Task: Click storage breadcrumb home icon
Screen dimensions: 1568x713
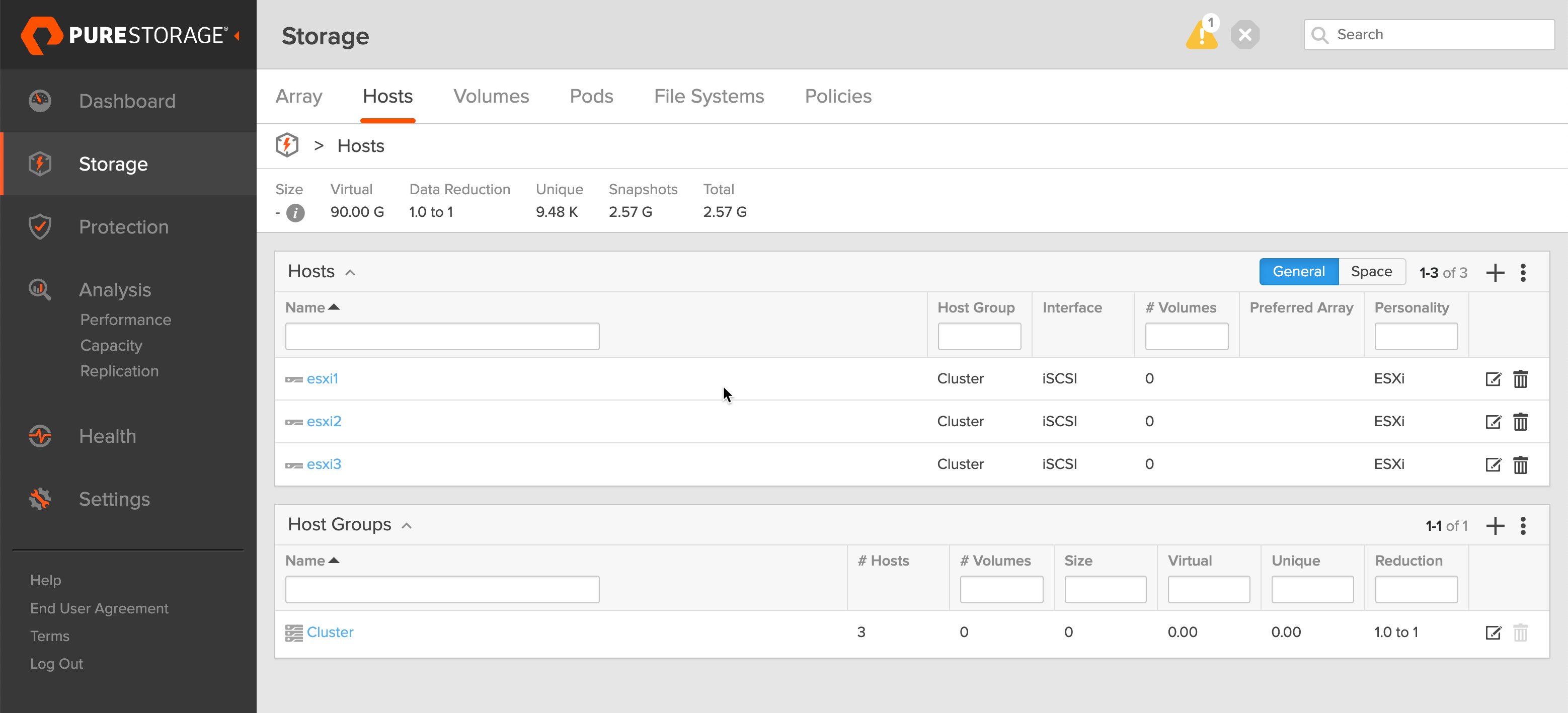Action: click(287, 145)
